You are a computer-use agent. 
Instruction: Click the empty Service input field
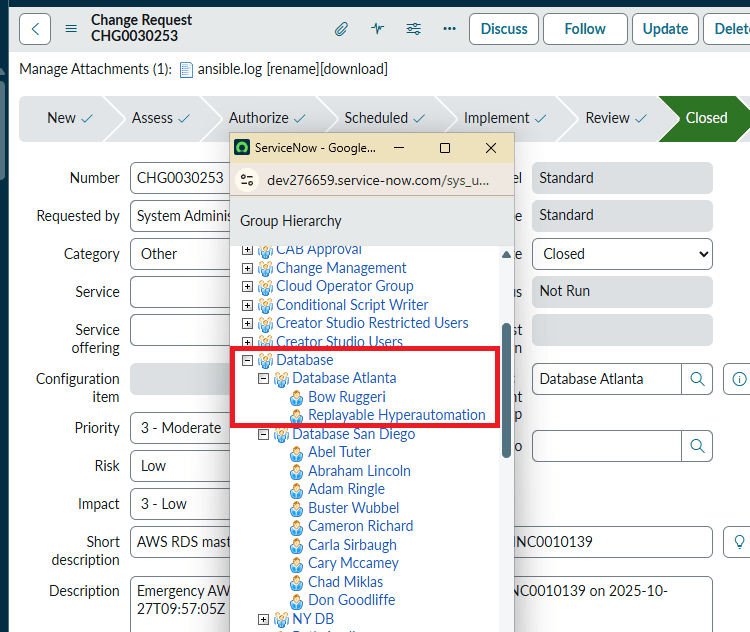click(180, 292)
